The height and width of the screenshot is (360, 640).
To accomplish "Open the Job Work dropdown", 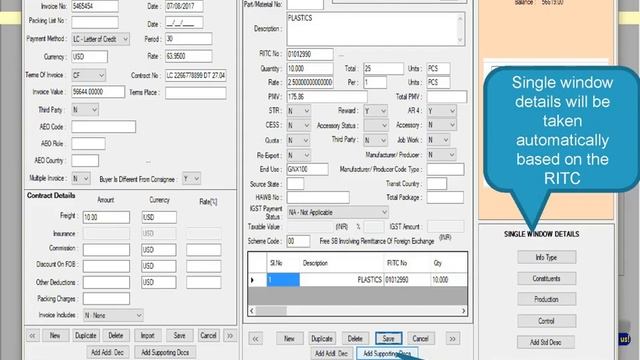I will [439, 140].
